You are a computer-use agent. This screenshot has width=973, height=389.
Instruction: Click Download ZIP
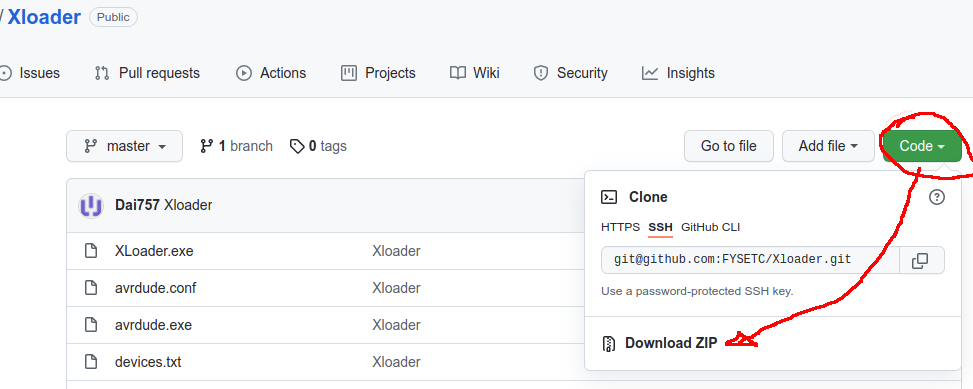(x=671, y=343)
